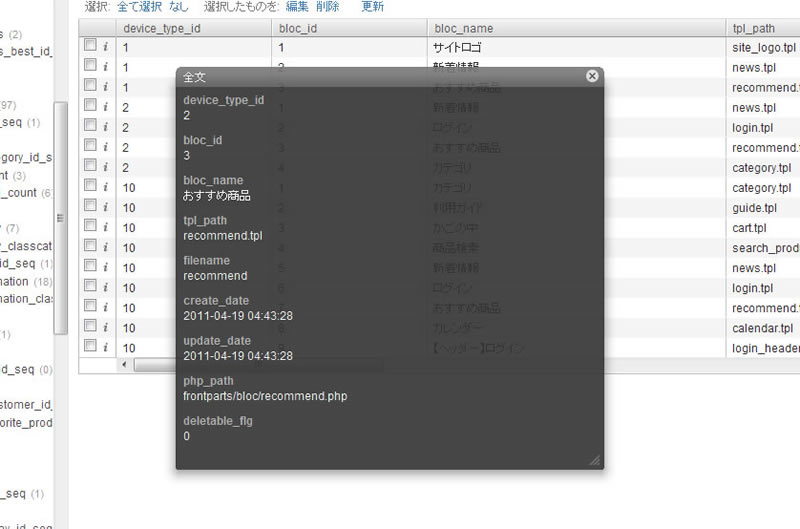Tick the checkbox for site_logo.tpl row
This screenshot has width=800, height=529.
[x=90, y=46]
